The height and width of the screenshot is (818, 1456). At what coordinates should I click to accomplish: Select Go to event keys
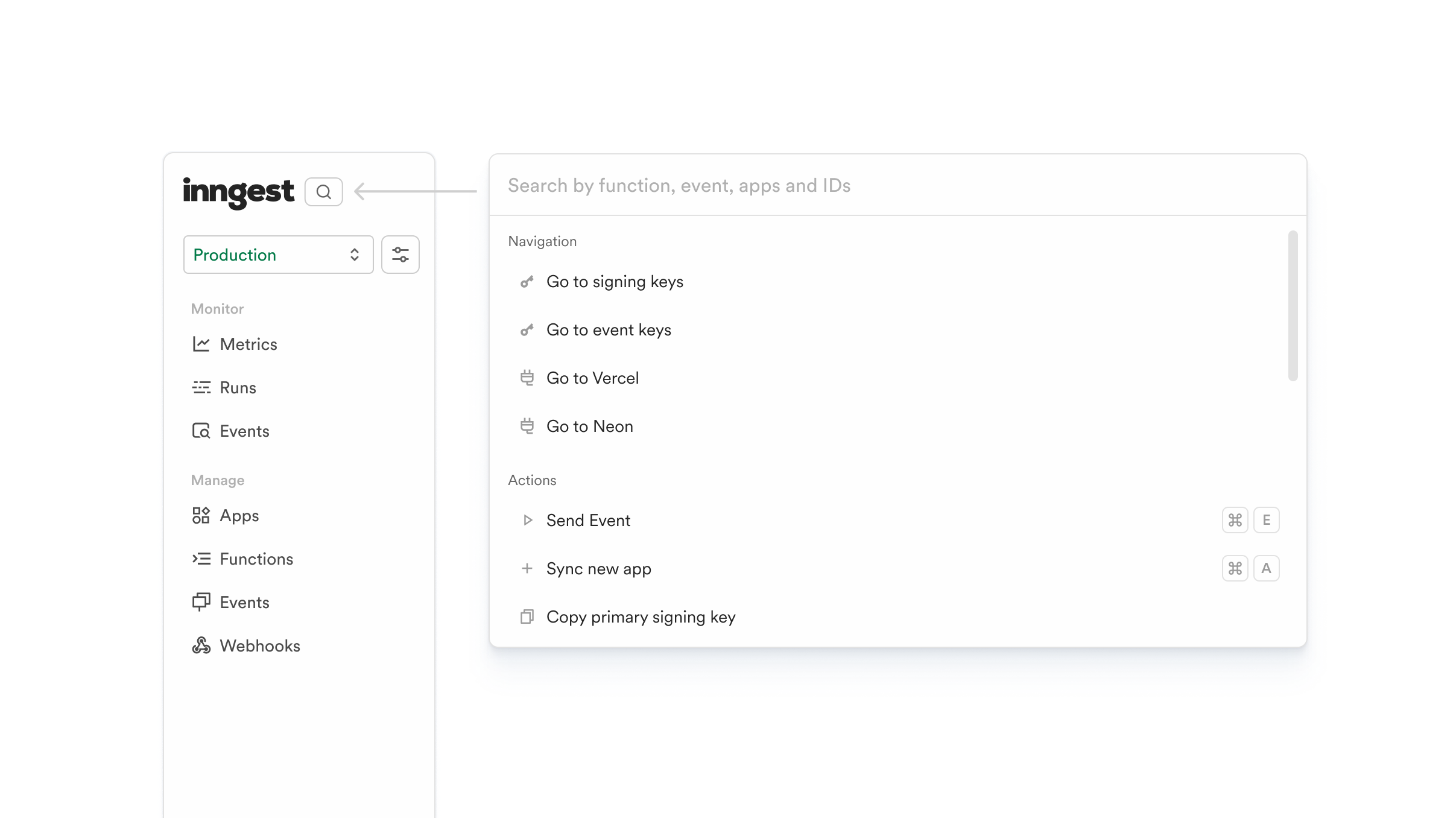coord(608,329)
